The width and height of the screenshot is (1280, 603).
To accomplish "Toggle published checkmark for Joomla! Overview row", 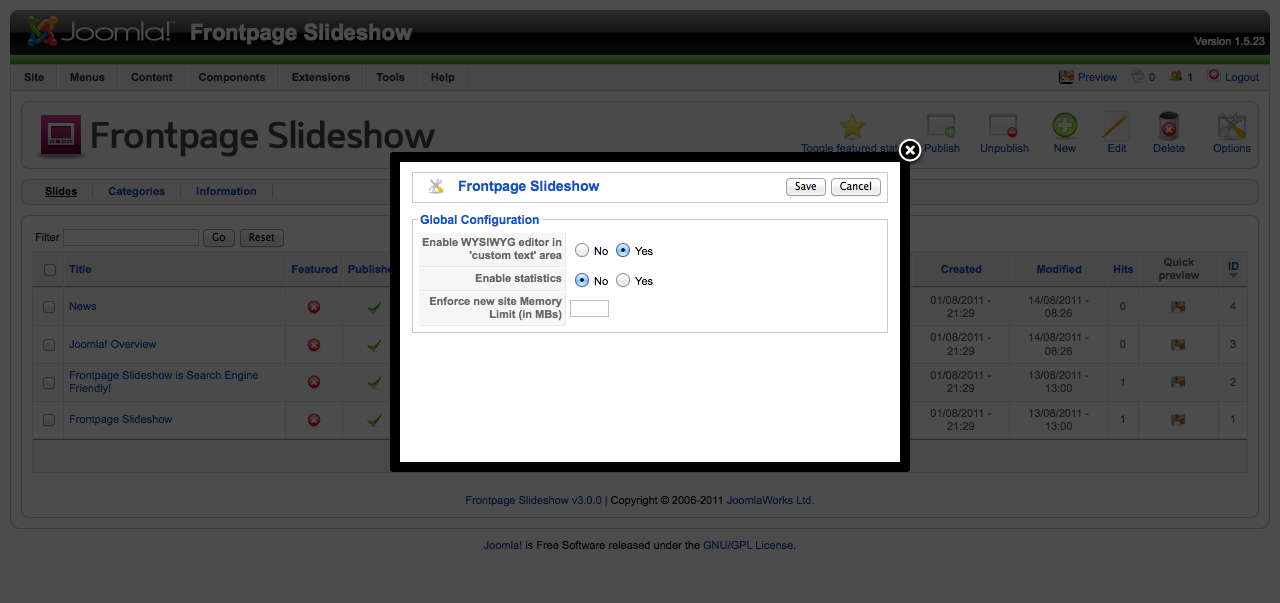I will point(374,345).
